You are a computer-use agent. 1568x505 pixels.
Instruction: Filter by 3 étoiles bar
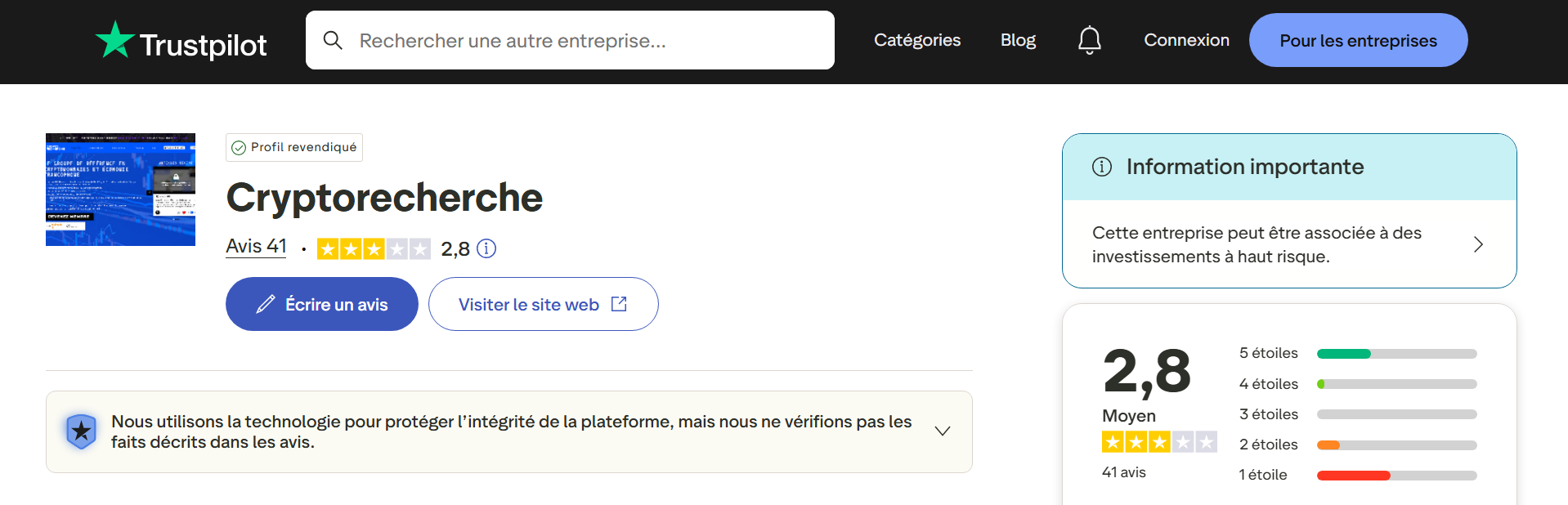click(x=1397, y=414)
